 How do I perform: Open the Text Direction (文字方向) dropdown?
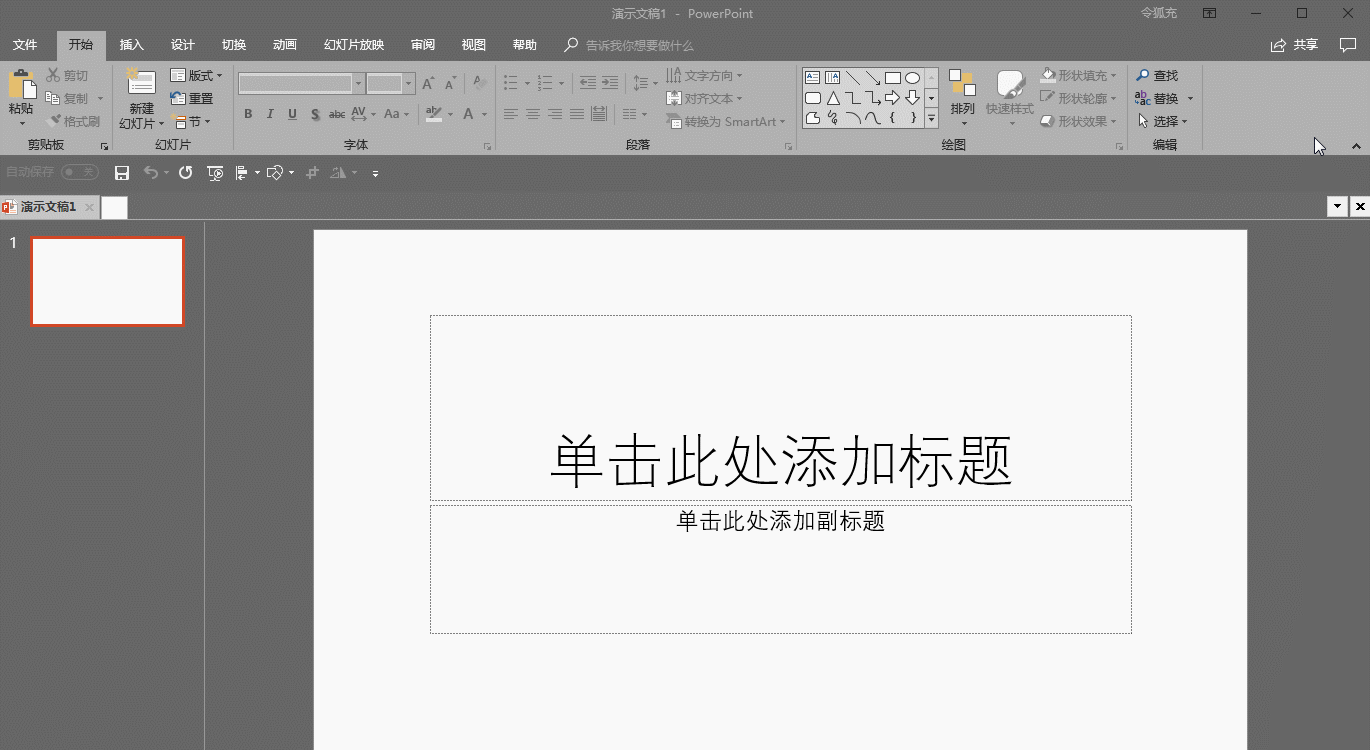(707, 74)
